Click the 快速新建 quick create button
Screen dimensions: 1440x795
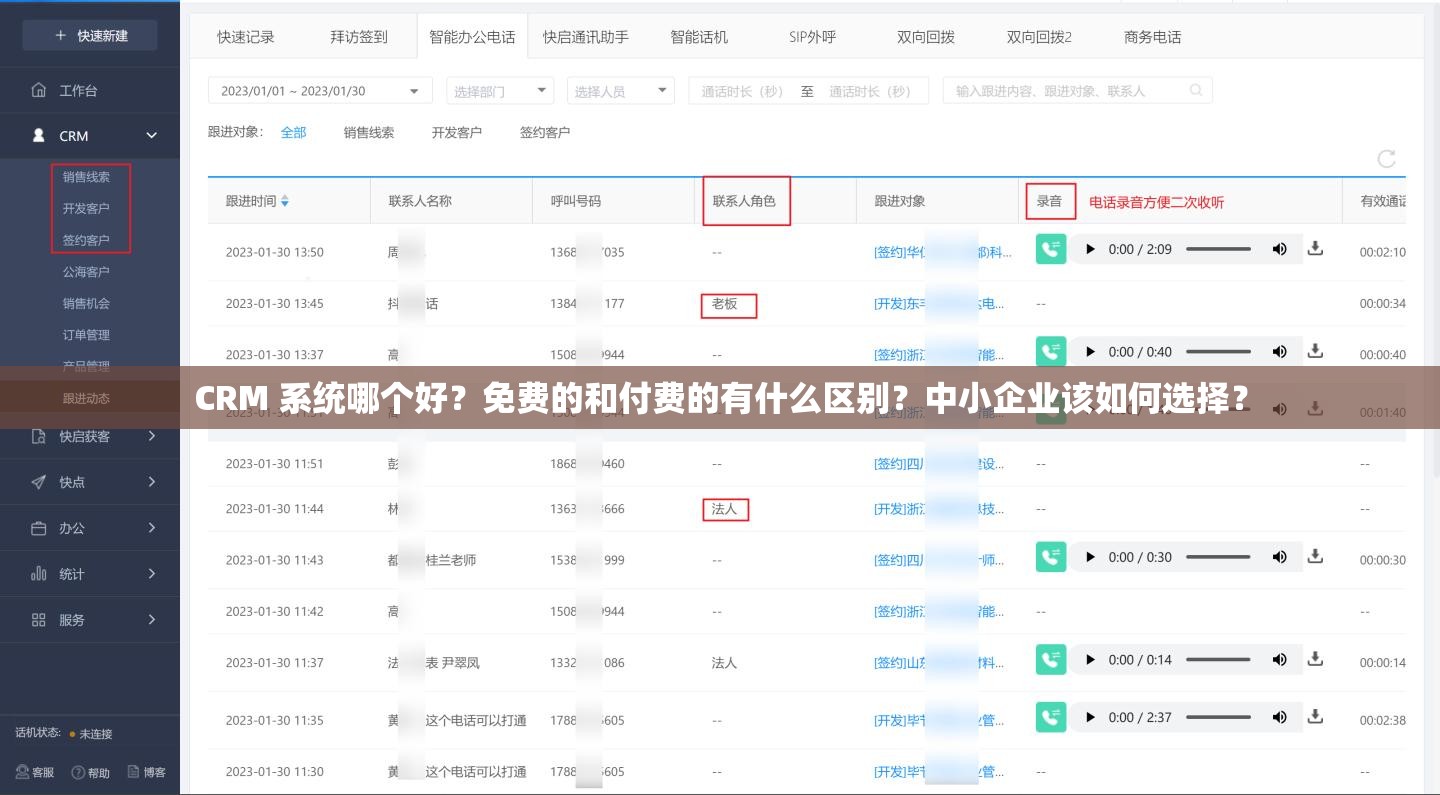89,34
